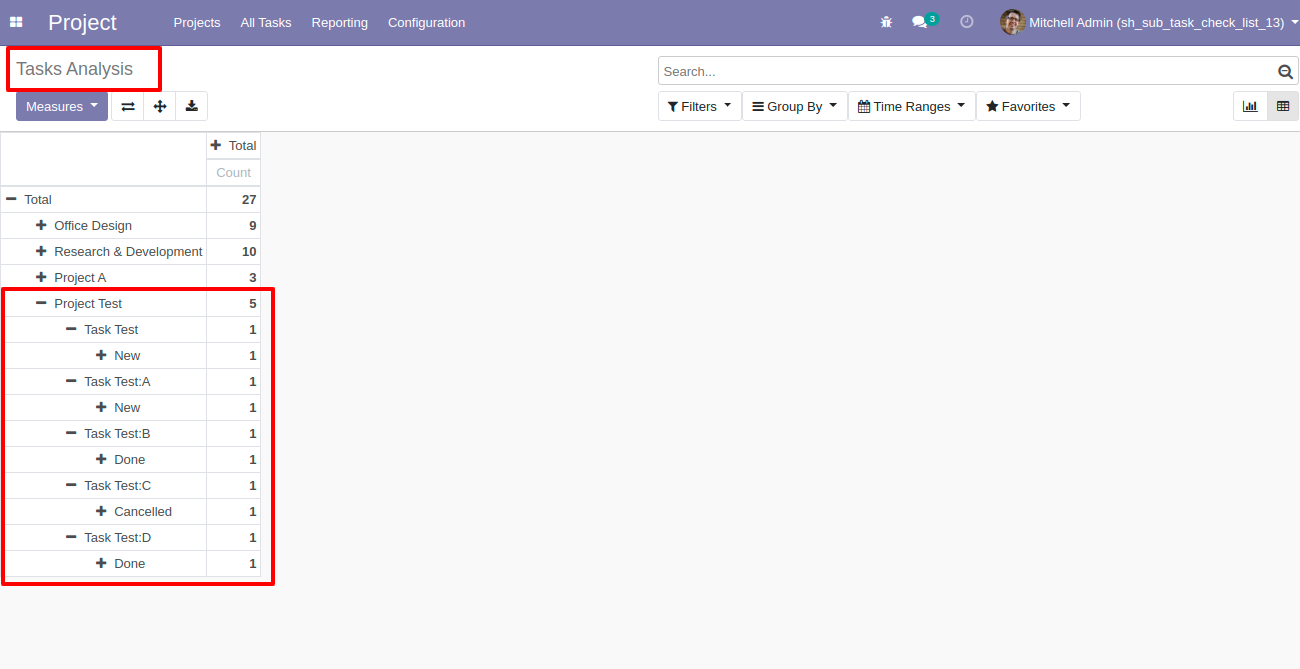Open the All Tasks menu
This screenshot has height=669, width=1300.
266,22
